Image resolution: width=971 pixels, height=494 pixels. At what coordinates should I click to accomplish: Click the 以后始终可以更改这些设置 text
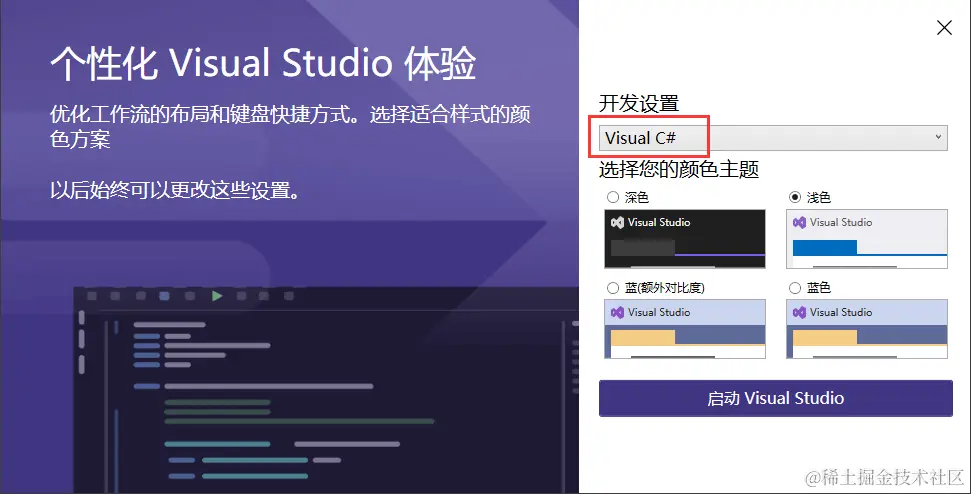(x=175, y=191)
